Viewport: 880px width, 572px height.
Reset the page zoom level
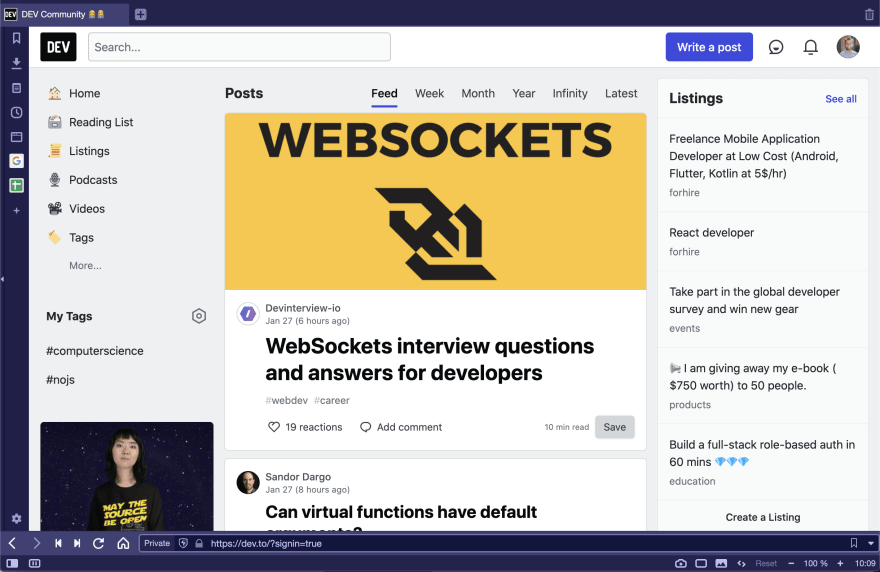click(x=766, y=563)
